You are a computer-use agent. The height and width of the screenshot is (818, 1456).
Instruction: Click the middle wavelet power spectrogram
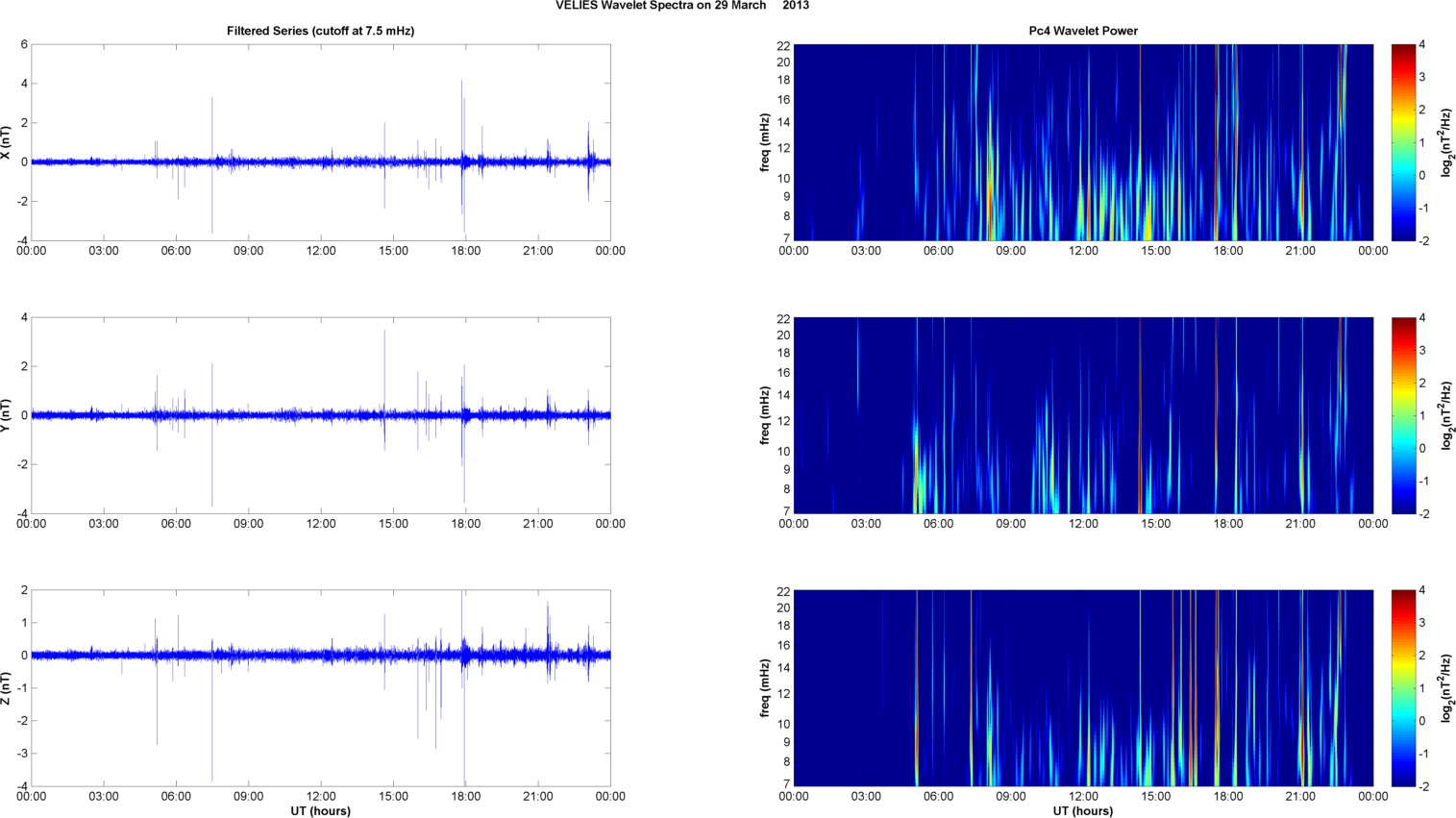[1083, 415]
